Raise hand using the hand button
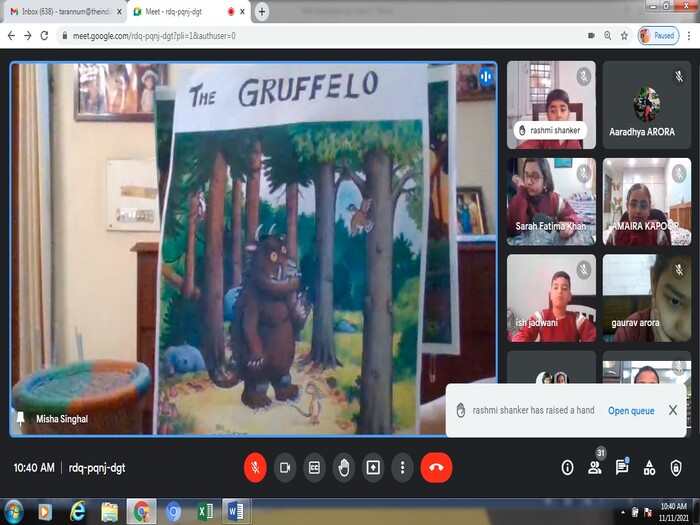 point(344,467)
